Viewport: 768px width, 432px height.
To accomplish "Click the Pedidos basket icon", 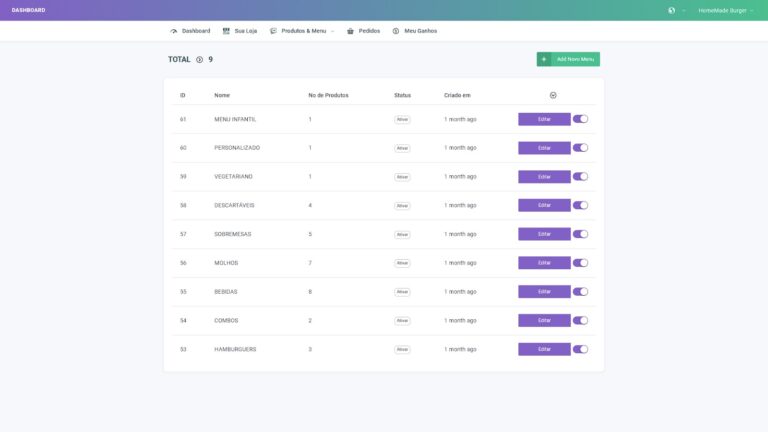I will click(x=350, y=31).
